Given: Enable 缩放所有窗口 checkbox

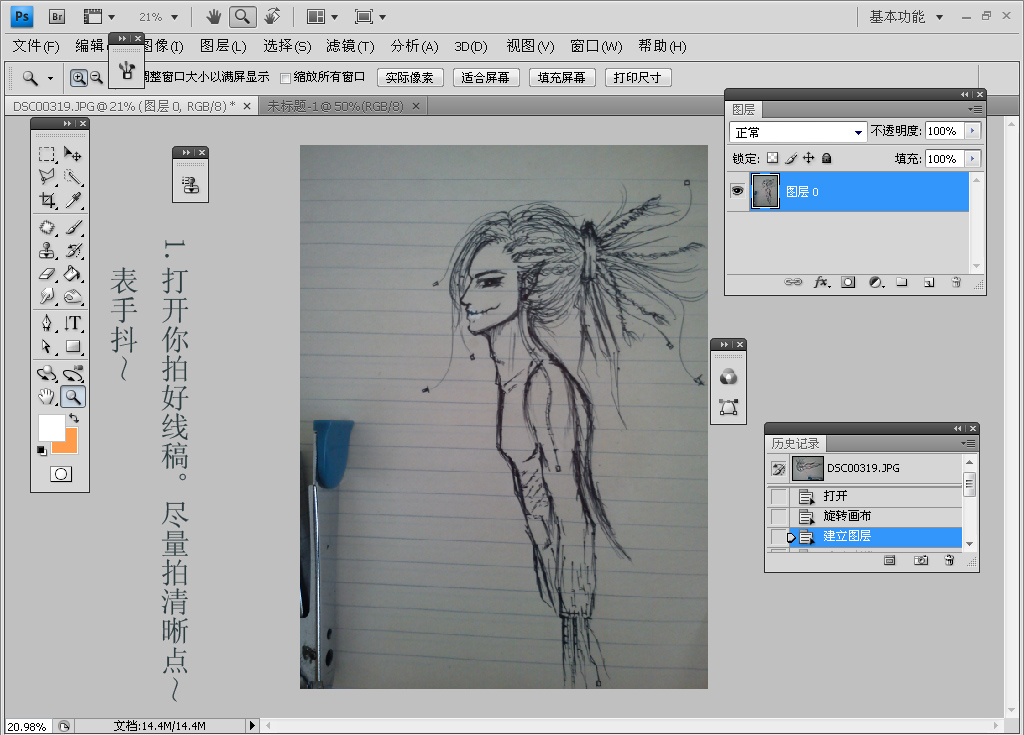Looking at the screenshot, I should (286, 78).
